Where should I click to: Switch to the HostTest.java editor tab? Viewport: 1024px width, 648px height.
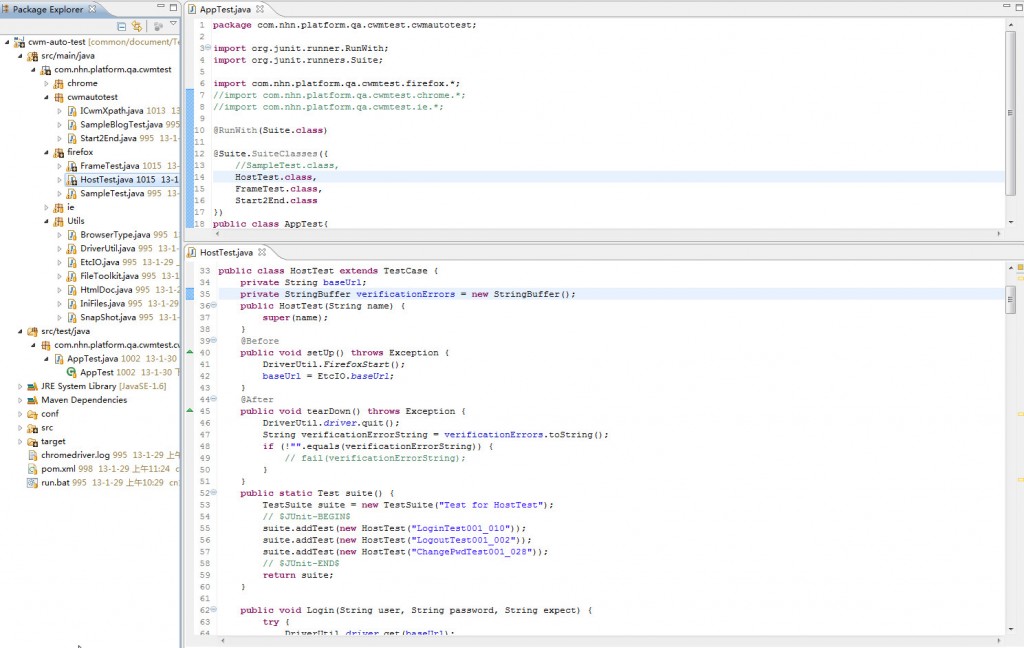[x=226, y=252]
